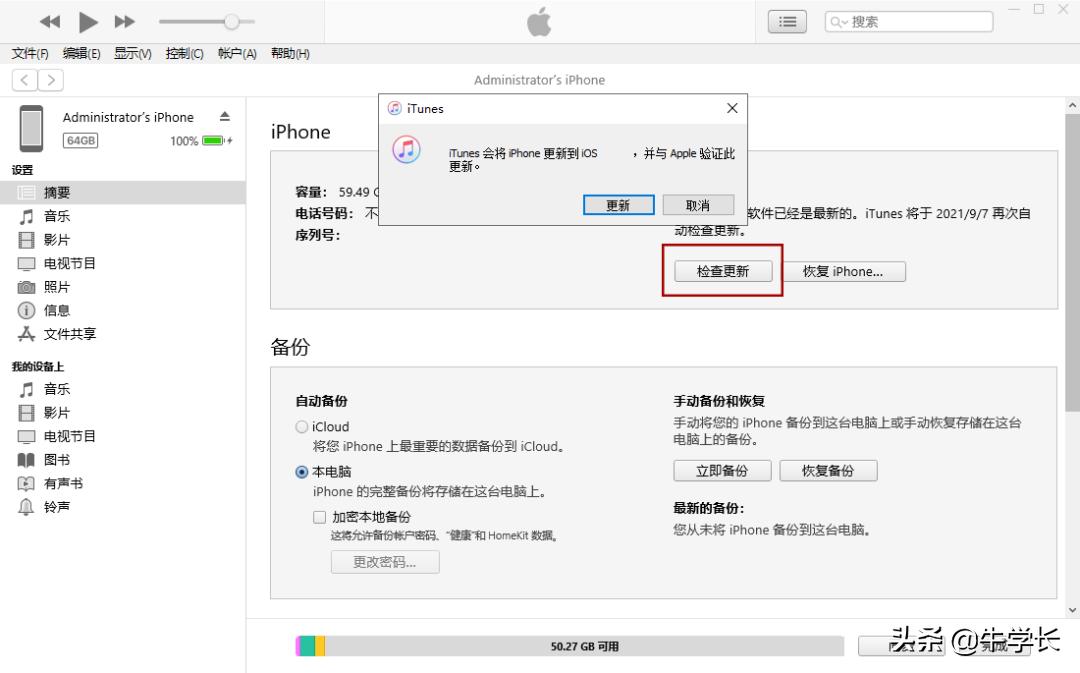Screen dimensions: 1080x673
Task: Click the playlist view icon in the toolbar
Action: (787, 21)
